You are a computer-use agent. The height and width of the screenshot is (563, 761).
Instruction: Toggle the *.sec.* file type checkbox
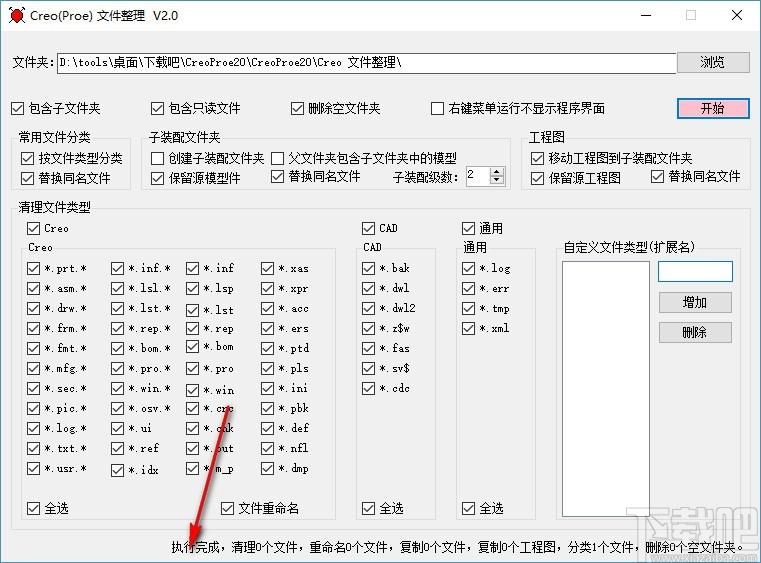(x=33, y=388)
